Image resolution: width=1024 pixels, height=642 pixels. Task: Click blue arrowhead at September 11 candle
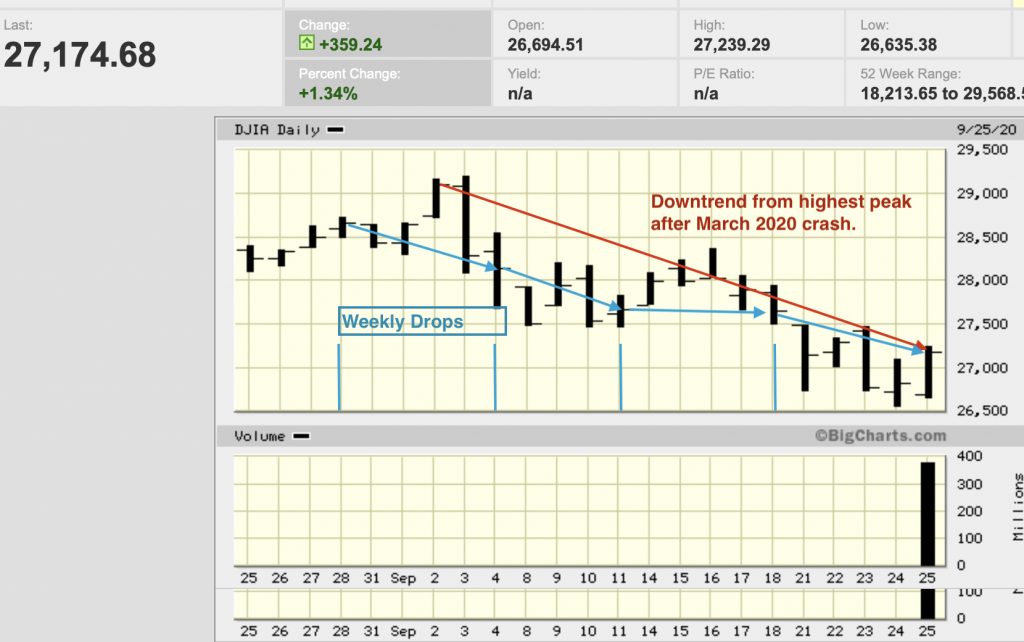click(619, 308)
